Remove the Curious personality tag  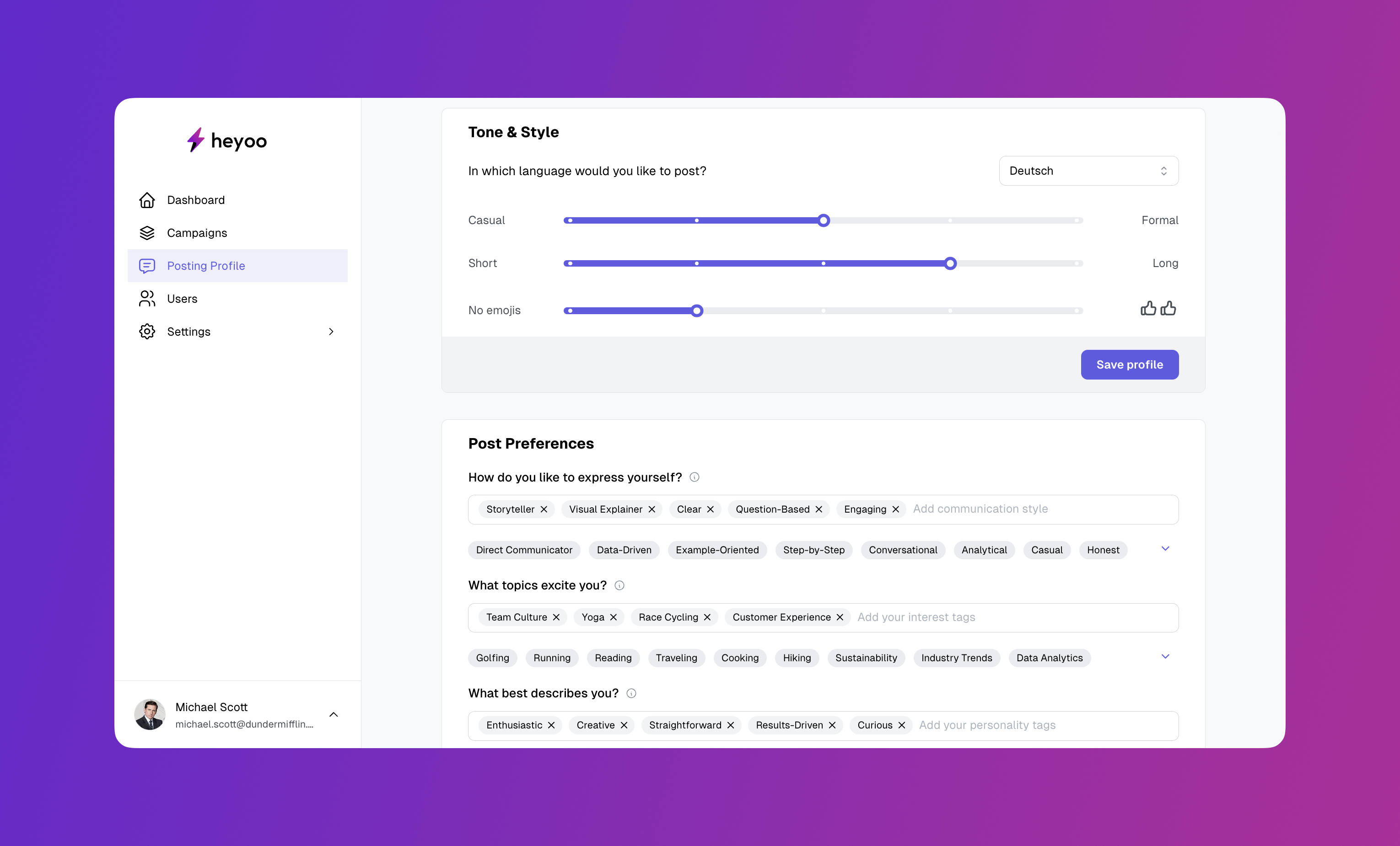[902, 725]
